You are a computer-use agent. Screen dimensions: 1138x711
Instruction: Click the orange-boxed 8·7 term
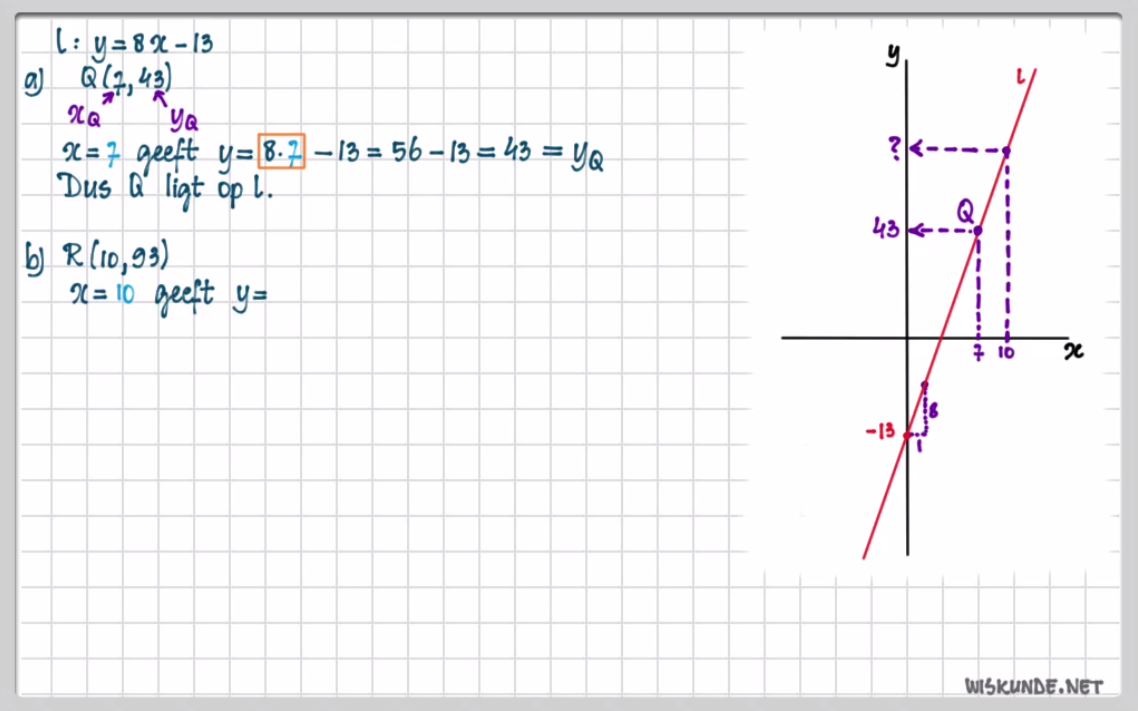point(282,152)
